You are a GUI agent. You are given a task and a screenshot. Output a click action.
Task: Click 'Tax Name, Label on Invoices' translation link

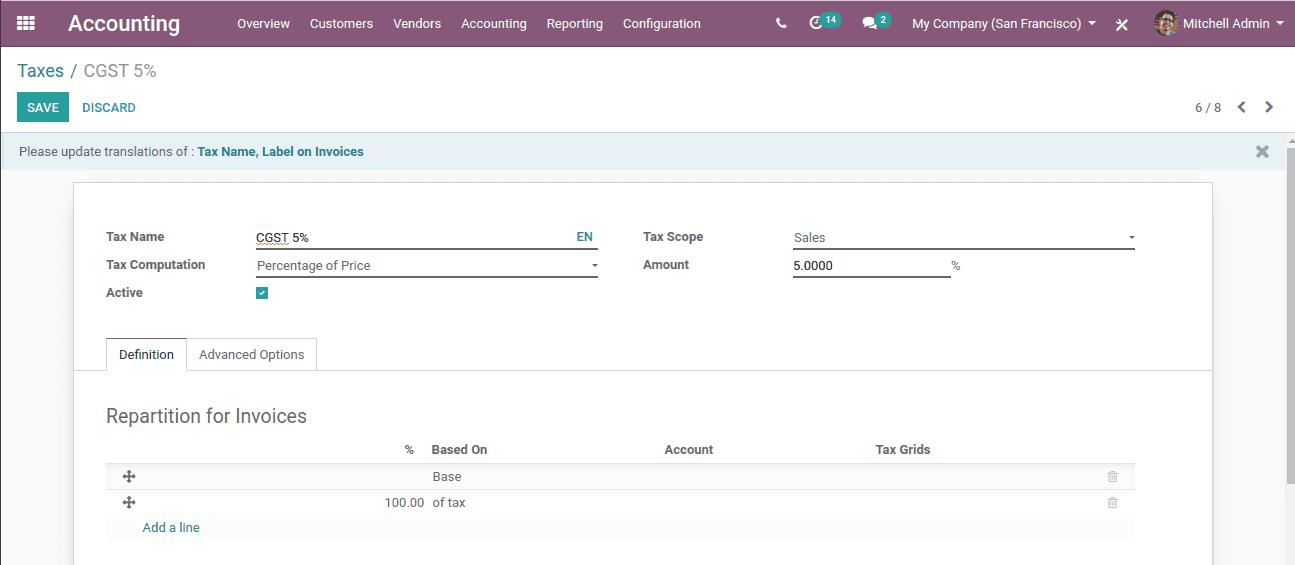click(x=280, y=152)
